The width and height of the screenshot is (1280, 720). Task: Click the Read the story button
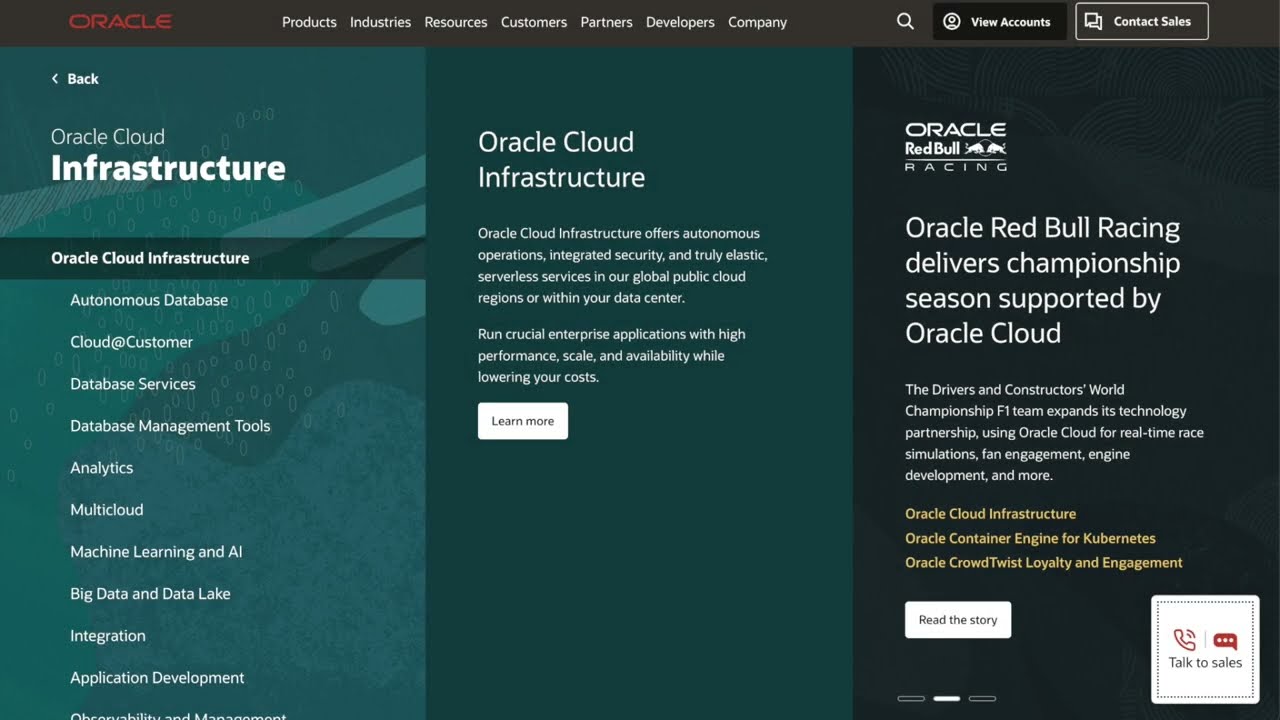click(x=958, y=620)
